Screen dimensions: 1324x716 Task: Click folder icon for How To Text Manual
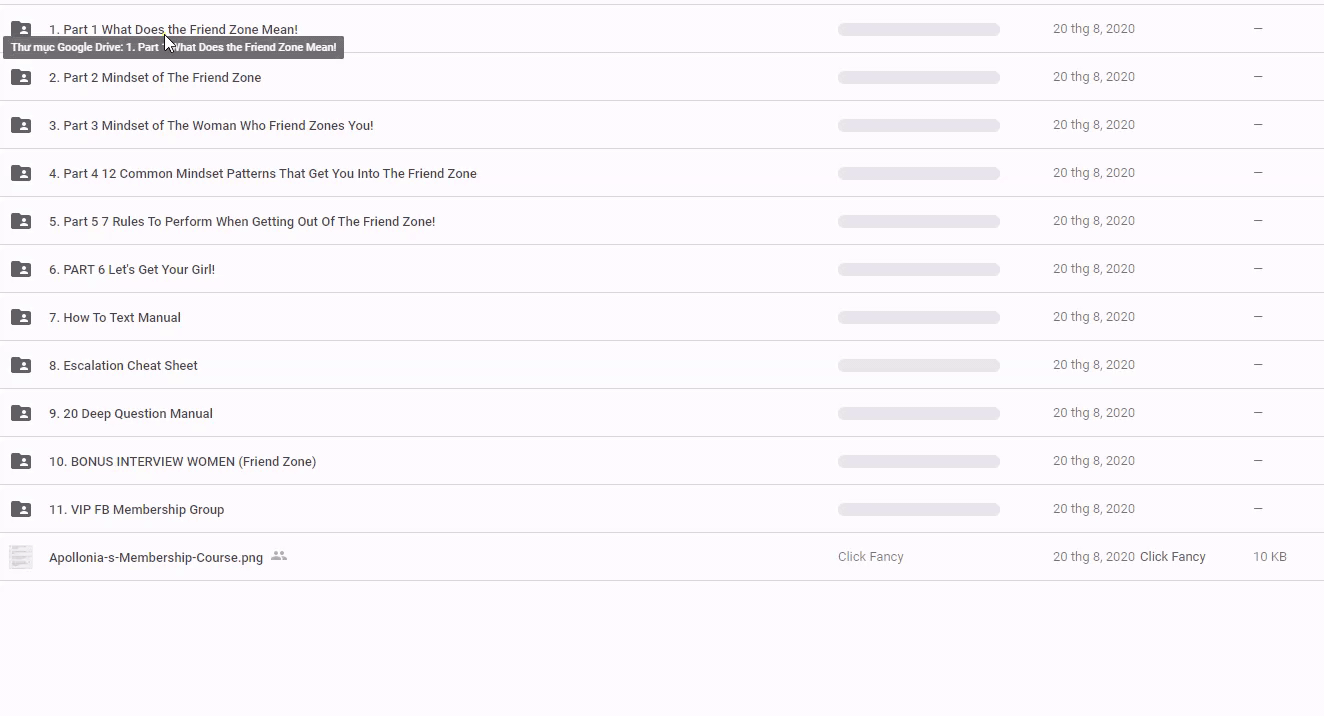(21, 317)
